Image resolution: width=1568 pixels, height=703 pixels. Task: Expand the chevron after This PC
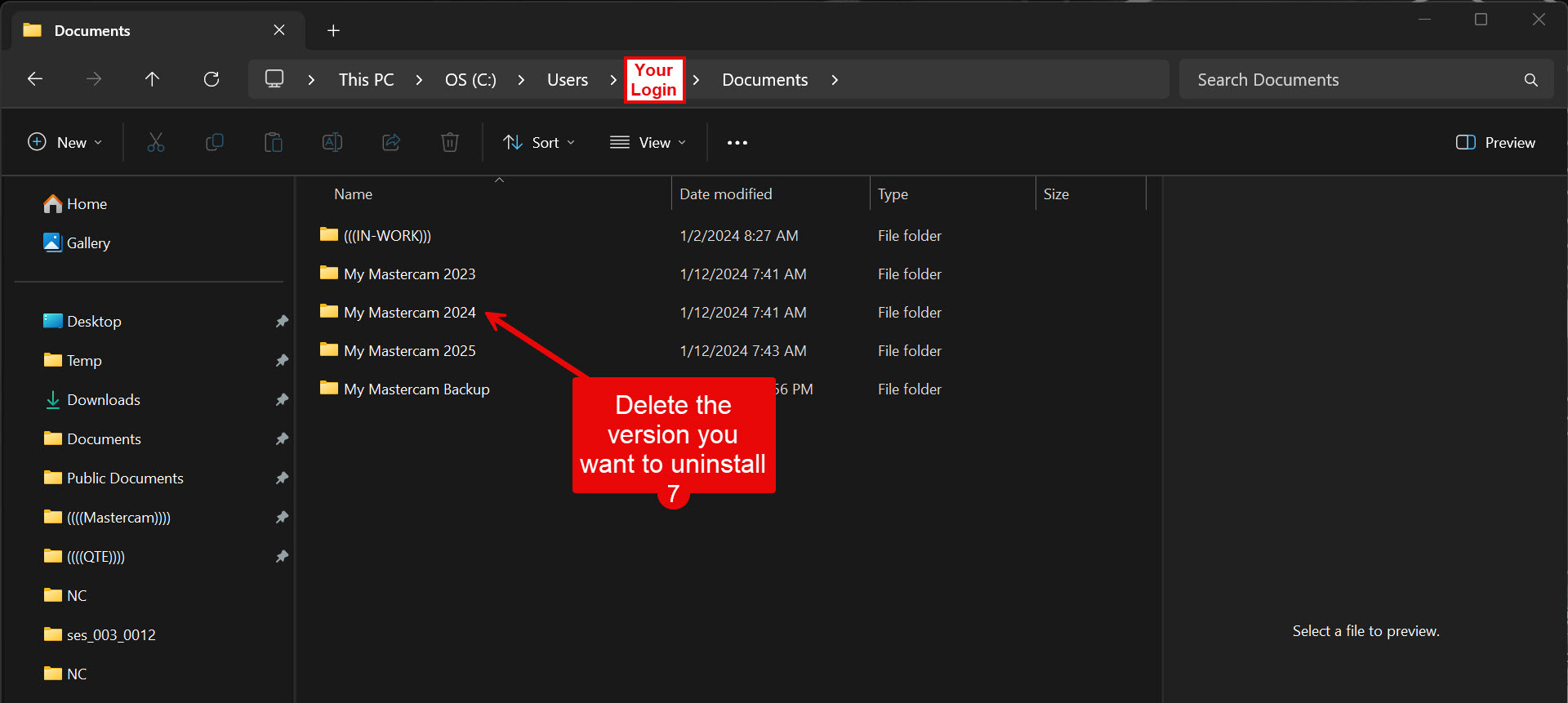[419, 80]
